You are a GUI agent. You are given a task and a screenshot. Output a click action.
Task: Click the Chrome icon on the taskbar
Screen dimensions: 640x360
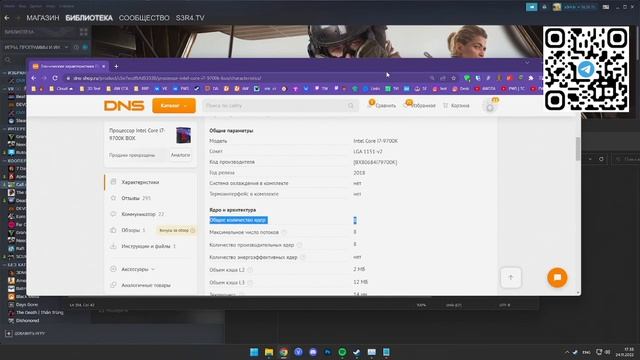pyautogui.click(x=283, y=352)
